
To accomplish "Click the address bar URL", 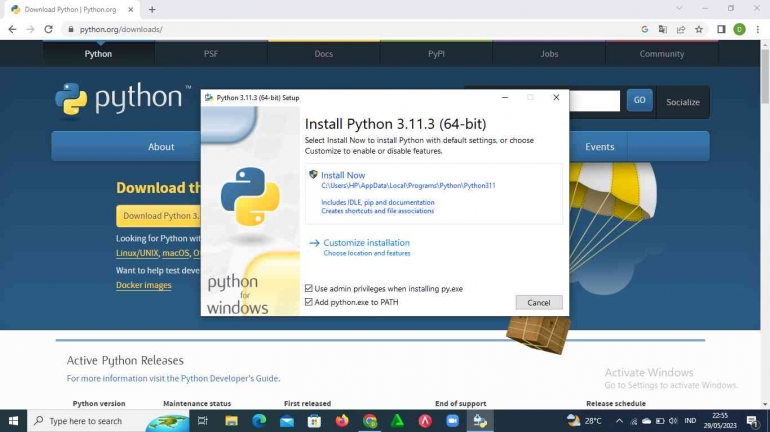I will click(x=121, y=29).
